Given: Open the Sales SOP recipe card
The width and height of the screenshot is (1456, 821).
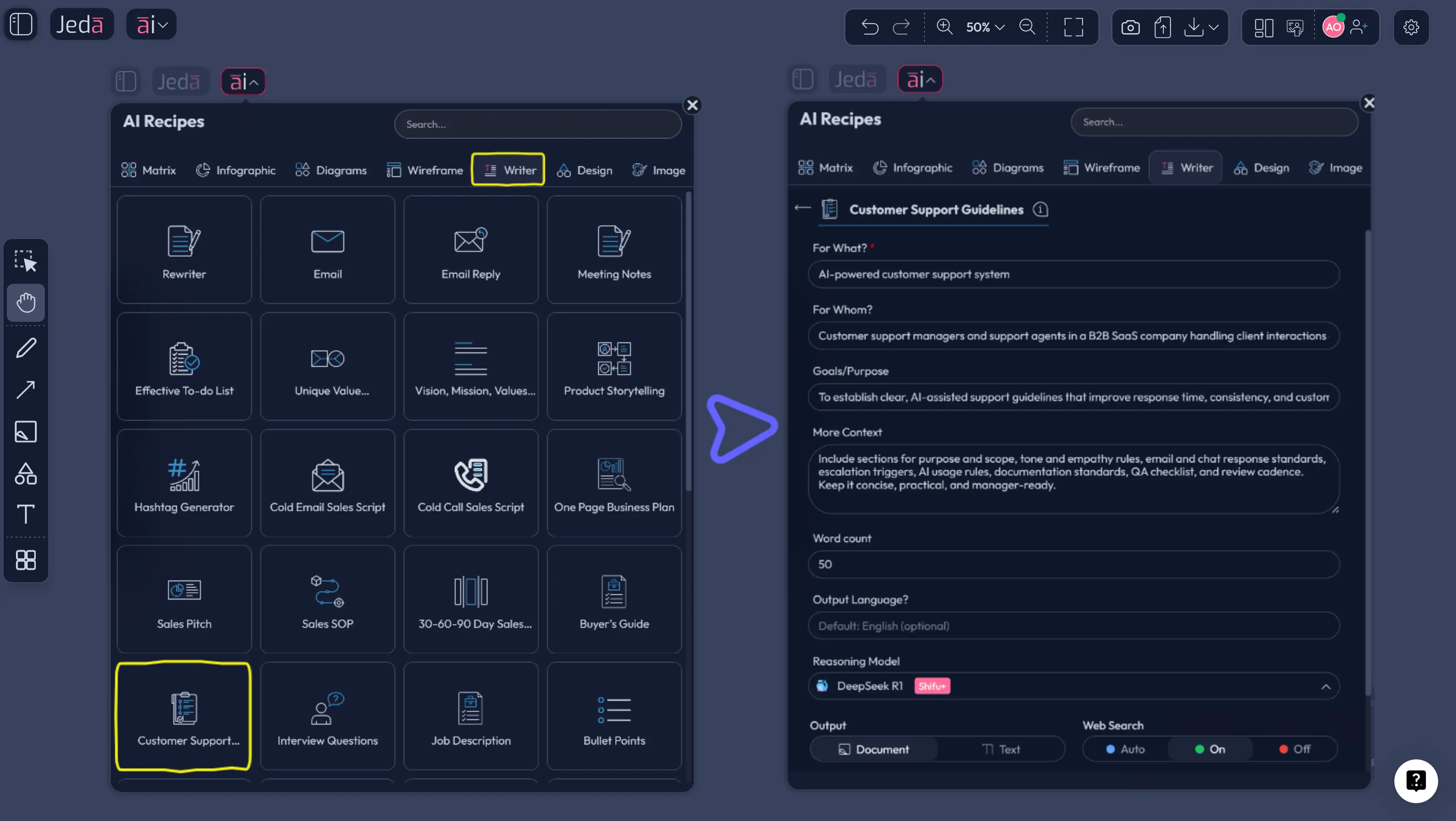Looking at the screenshot, I should tap(328, 600).
